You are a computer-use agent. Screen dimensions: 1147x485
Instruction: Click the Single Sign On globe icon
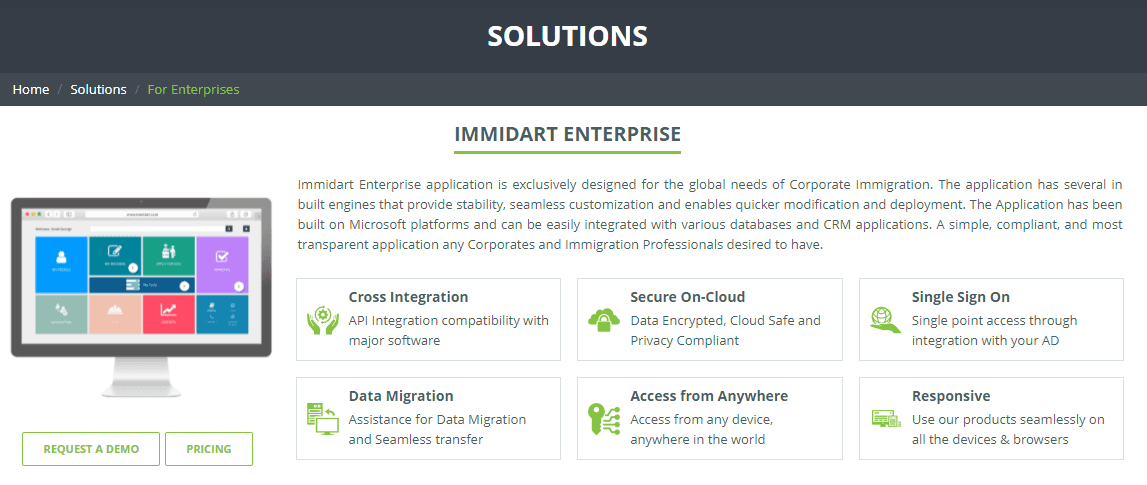[885, 320]
